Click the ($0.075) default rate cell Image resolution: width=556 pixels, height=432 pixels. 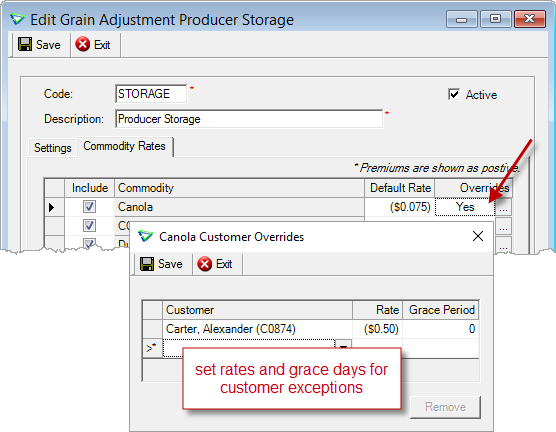point(400,207)
